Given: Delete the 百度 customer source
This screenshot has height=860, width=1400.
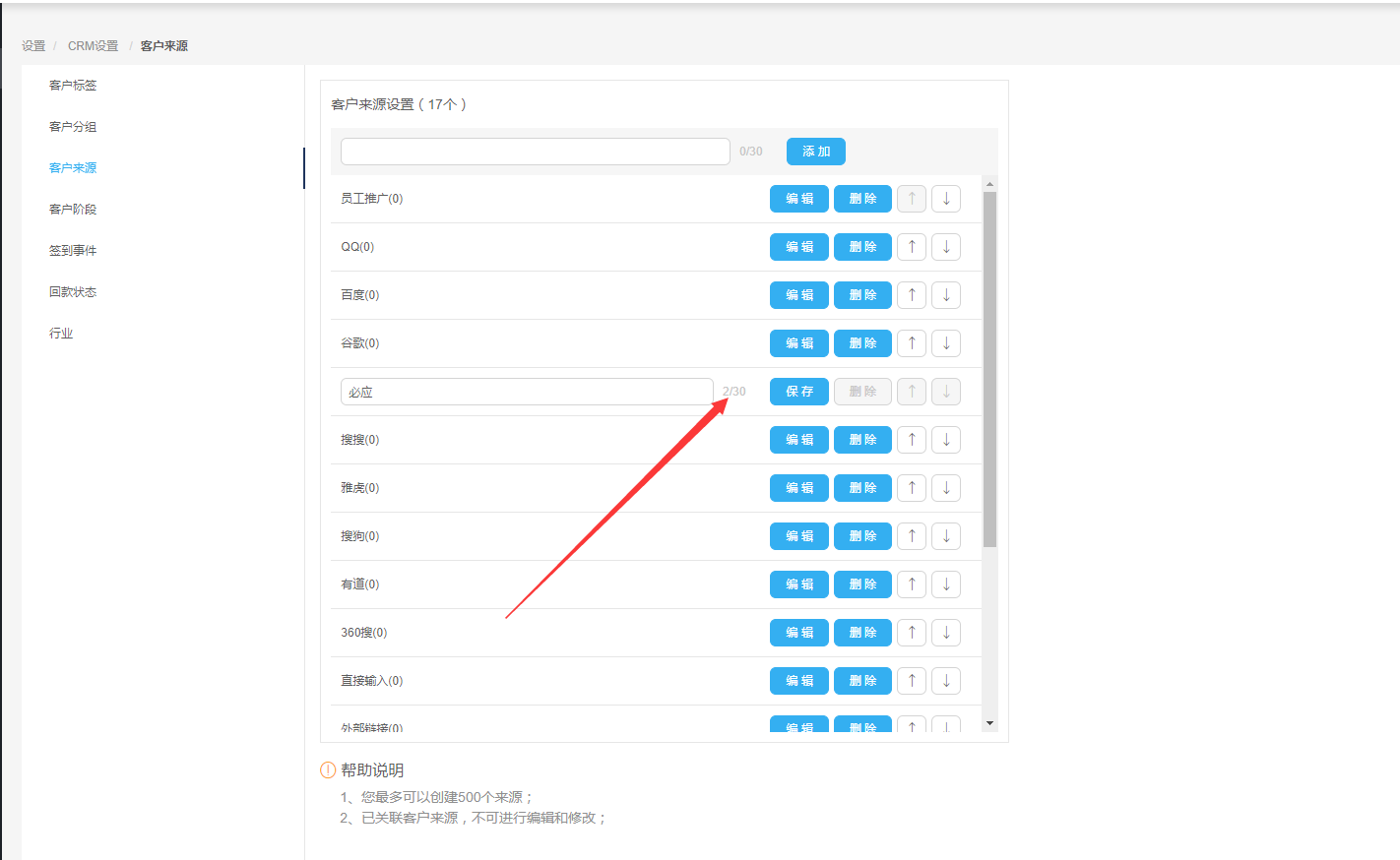Looking at the screenshot, I should click(862, 295).
